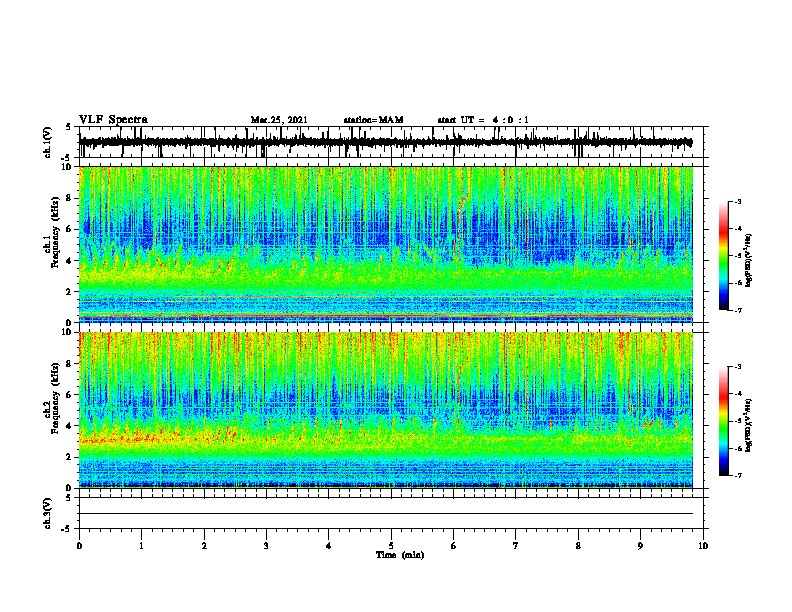
Task: Click the ch.1 spectrogram panel
Action: tap(386, 244)
